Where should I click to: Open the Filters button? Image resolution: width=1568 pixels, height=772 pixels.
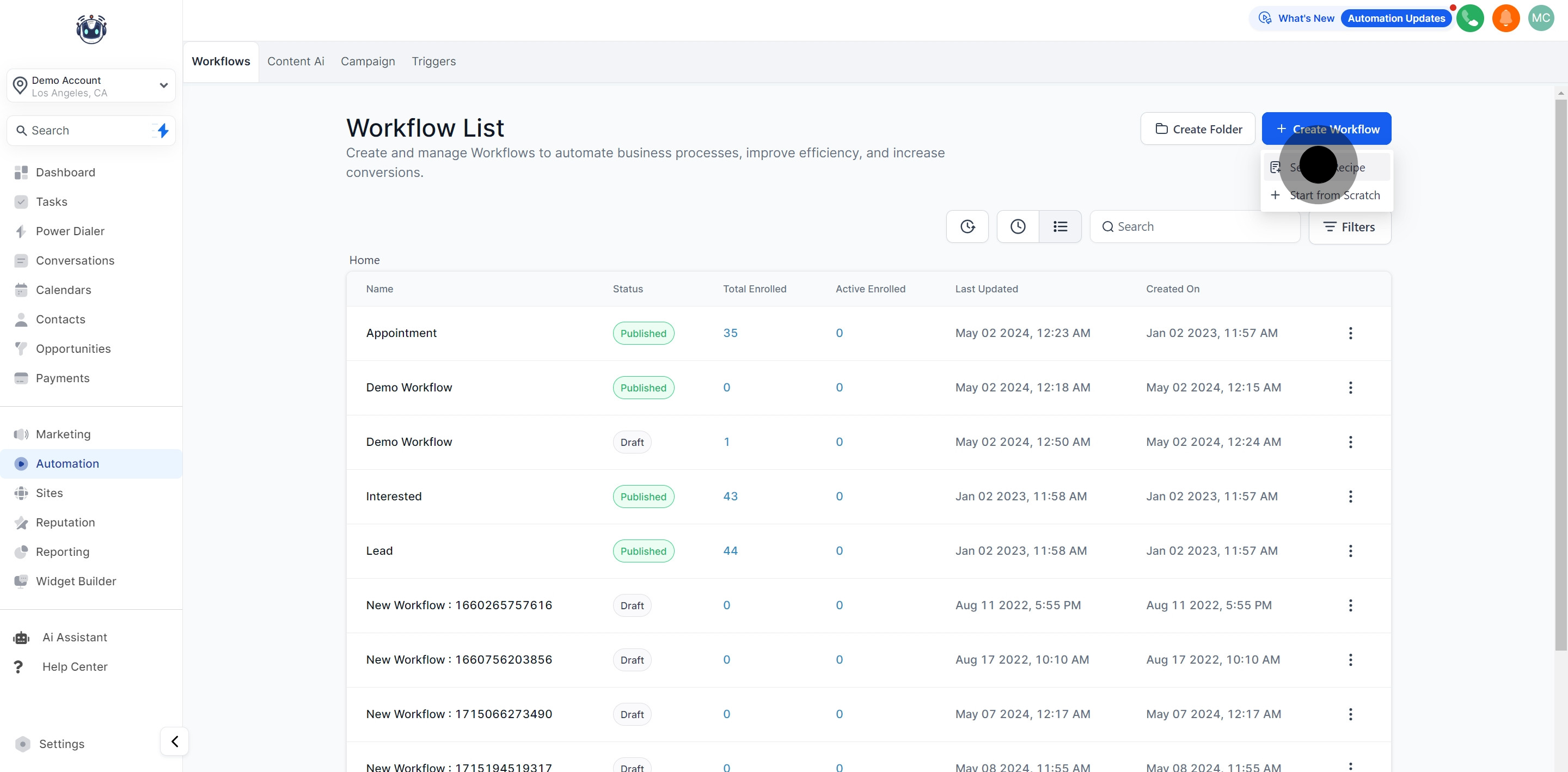[1350, 227]
